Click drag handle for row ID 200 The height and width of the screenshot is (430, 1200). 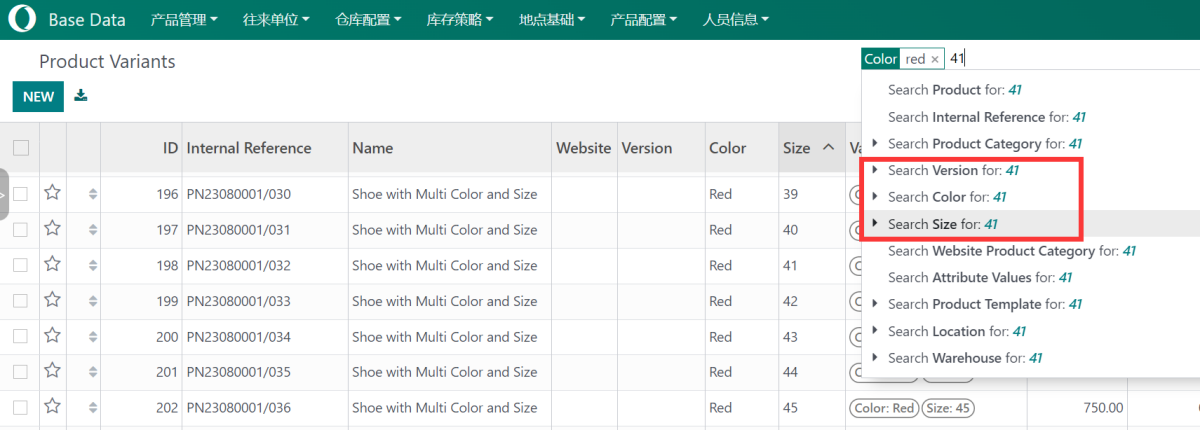click(93, 337)
